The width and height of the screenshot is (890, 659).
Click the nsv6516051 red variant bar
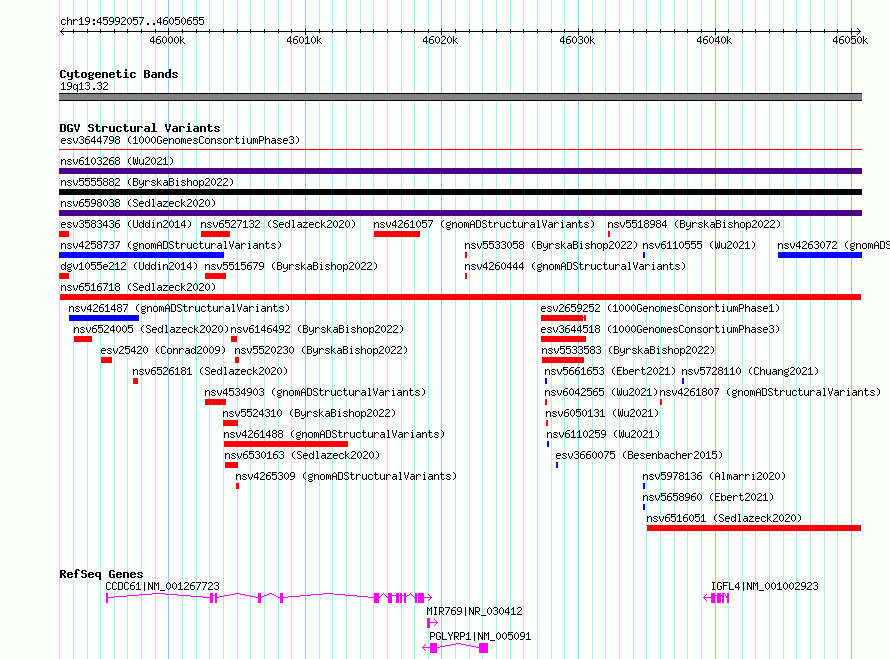(754, 528)
